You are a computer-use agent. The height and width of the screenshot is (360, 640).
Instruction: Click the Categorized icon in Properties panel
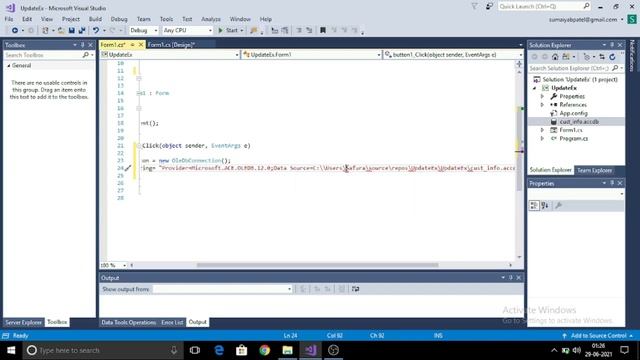point(534,205)
